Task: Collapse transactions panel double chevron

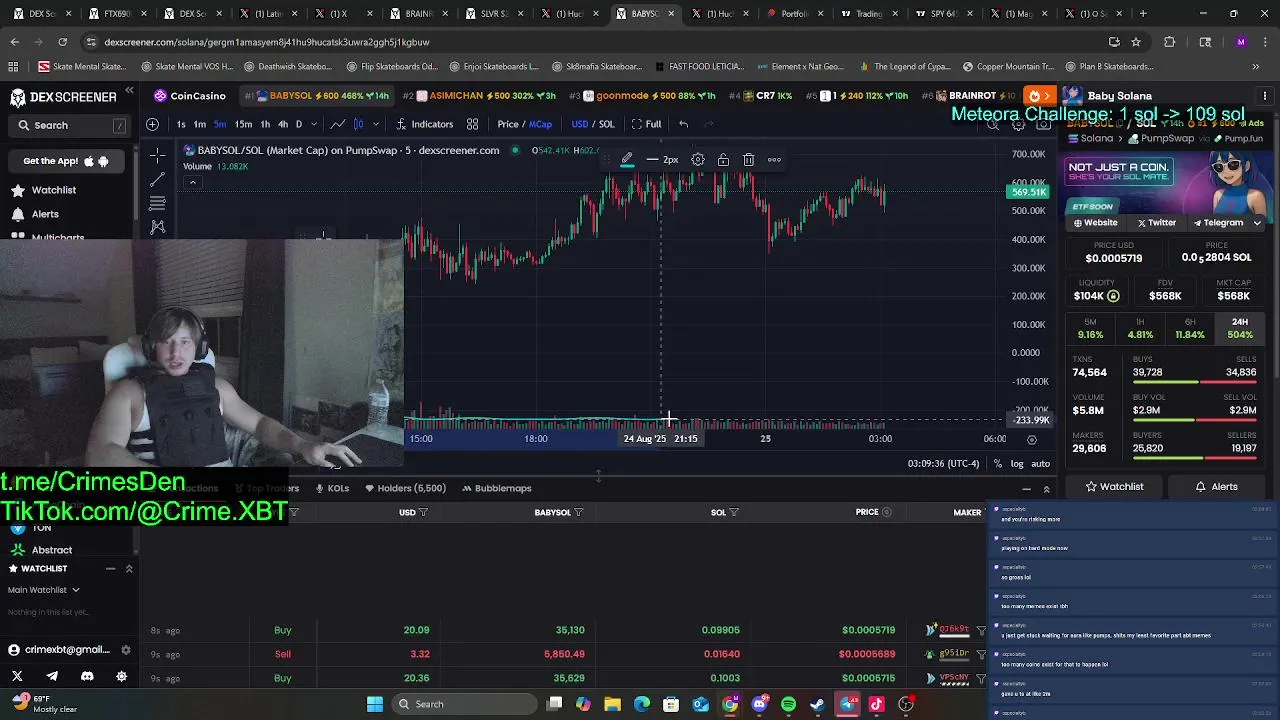Action: 1046,489
